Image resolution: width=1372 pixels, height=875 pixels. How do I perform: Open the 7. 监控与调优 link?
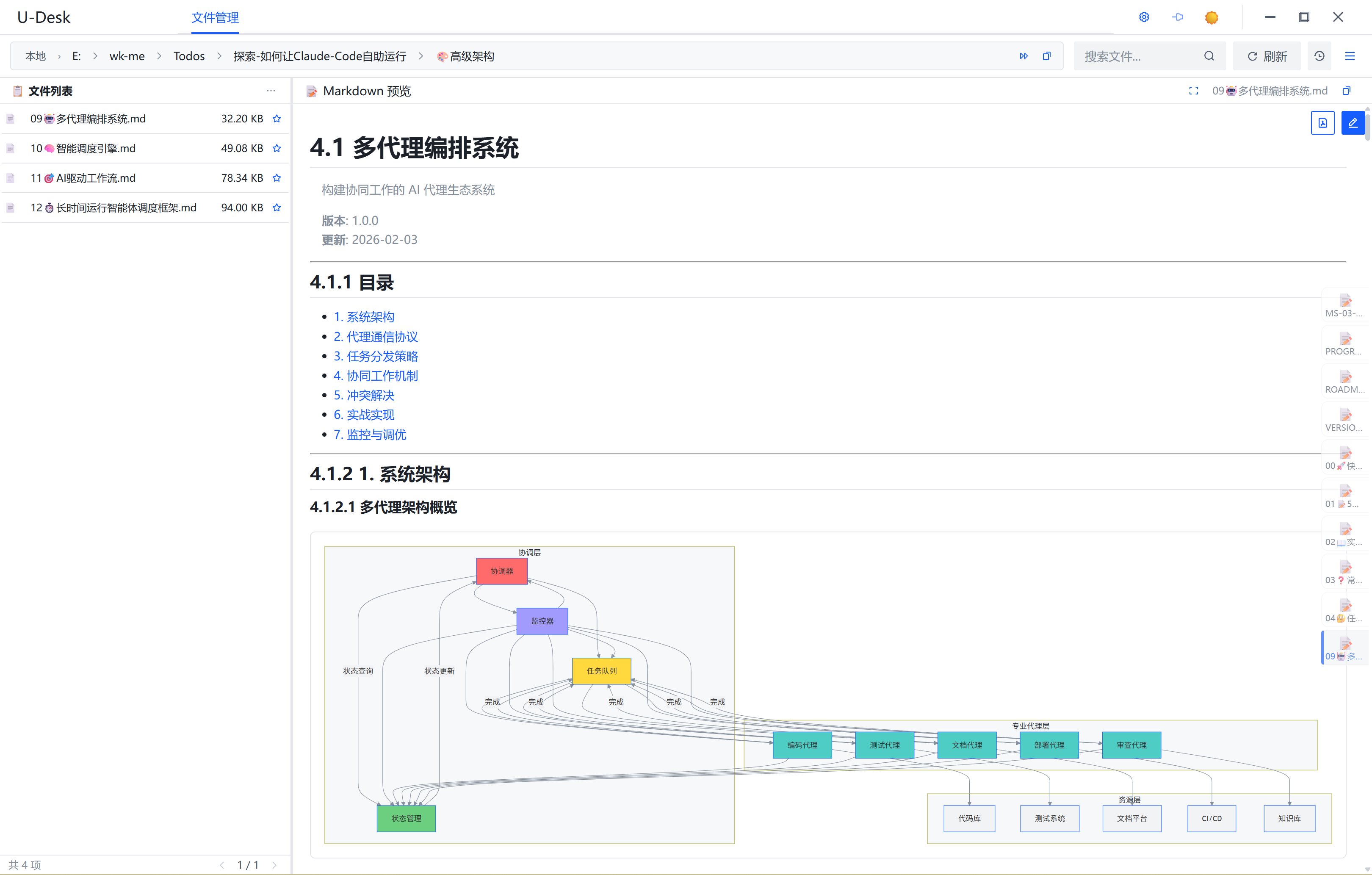click(x=370, y=435)
